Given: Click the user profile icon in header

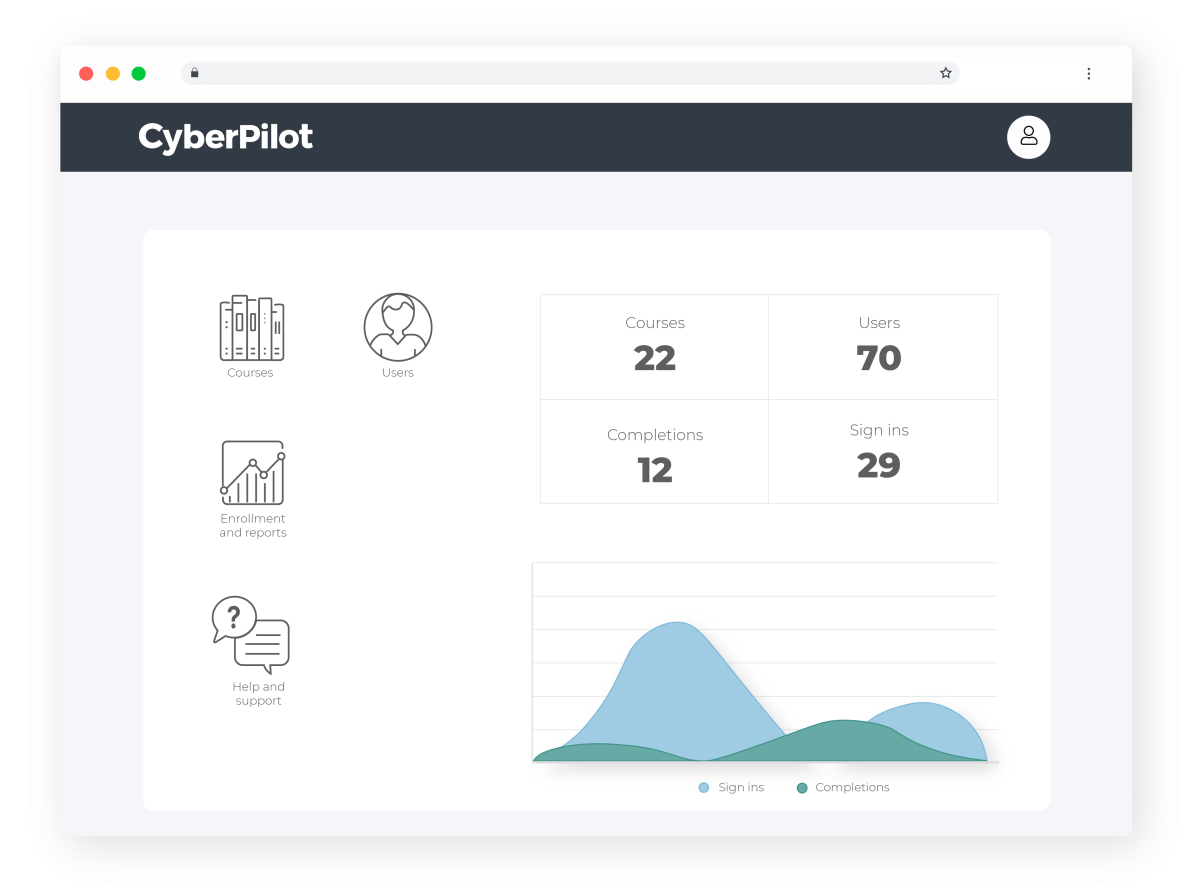Looking at the screenshot, I should pos(1028,137).
